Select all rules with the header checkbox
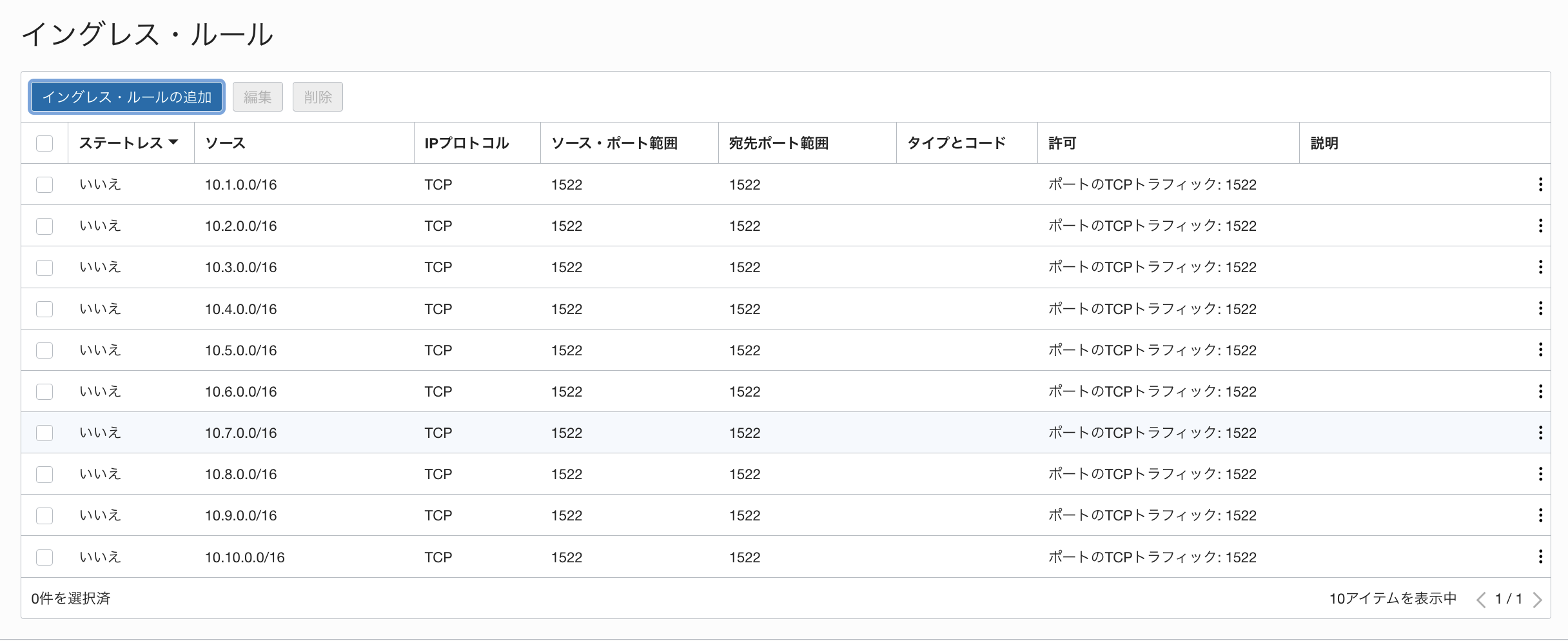This screenshot has height=641, width=1568. [44, 143]
